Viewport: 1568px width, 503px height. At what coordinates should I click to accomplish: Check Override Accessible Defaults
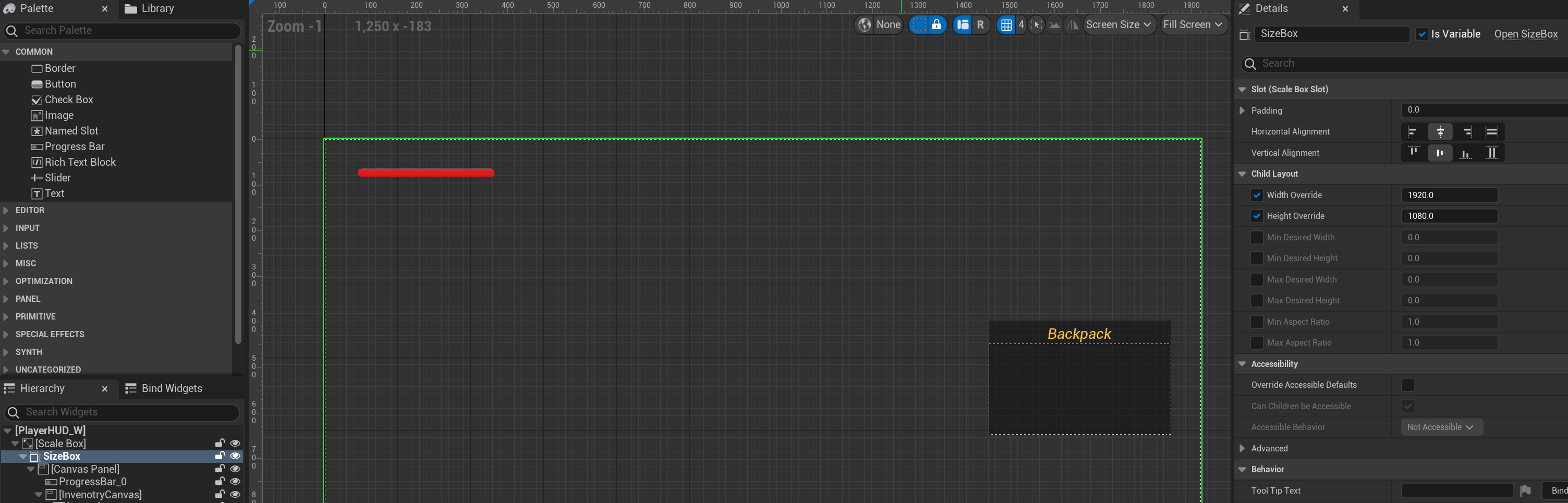[x=1408, y=385]
